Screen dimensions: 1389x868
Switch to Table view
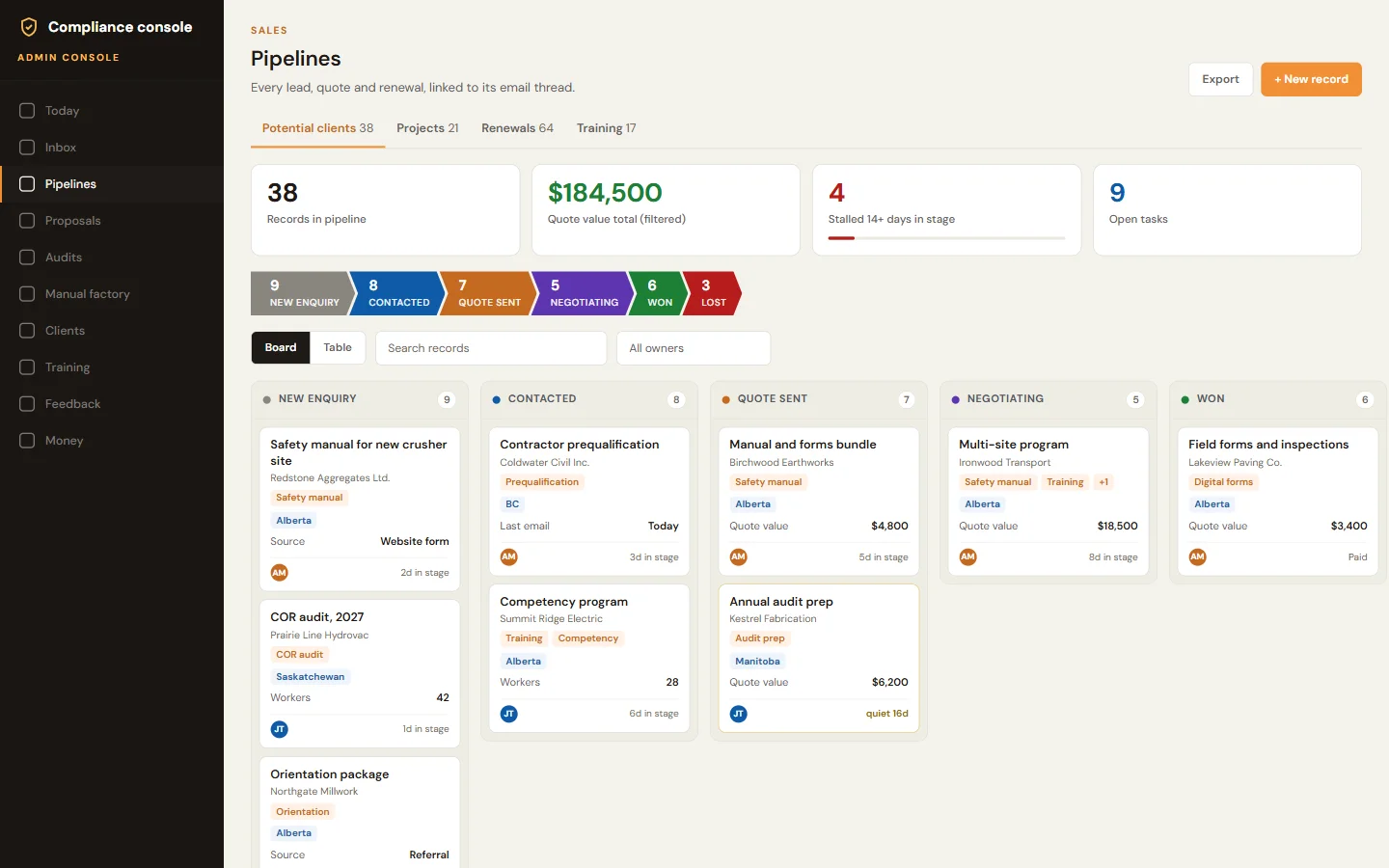338,347
